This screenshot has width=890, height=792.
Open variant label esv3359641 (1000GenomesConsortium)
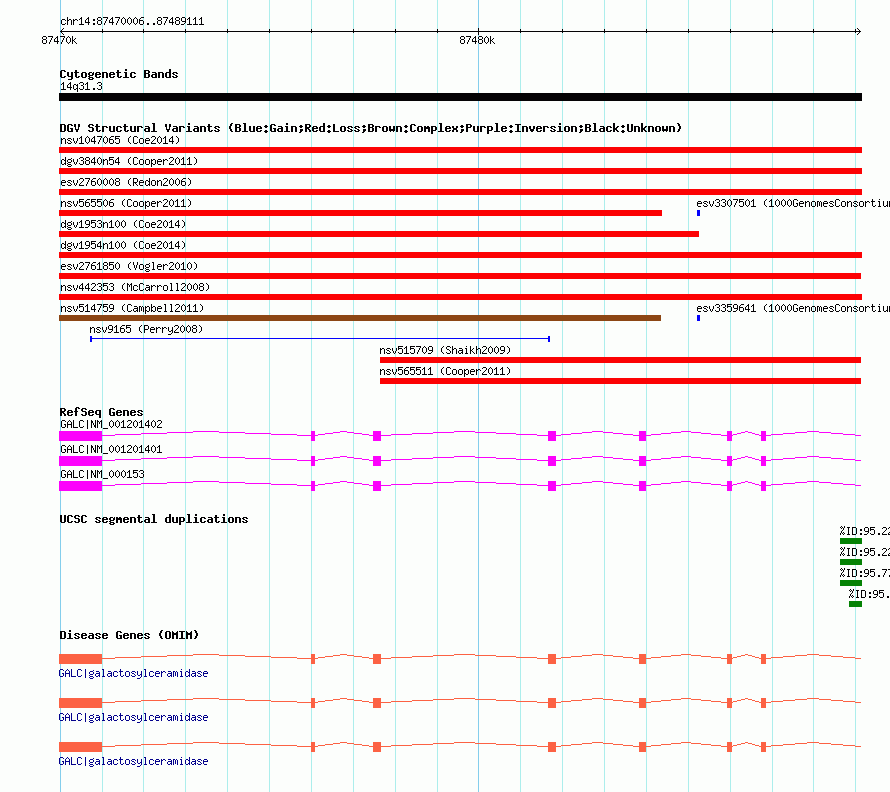(793, 308)
